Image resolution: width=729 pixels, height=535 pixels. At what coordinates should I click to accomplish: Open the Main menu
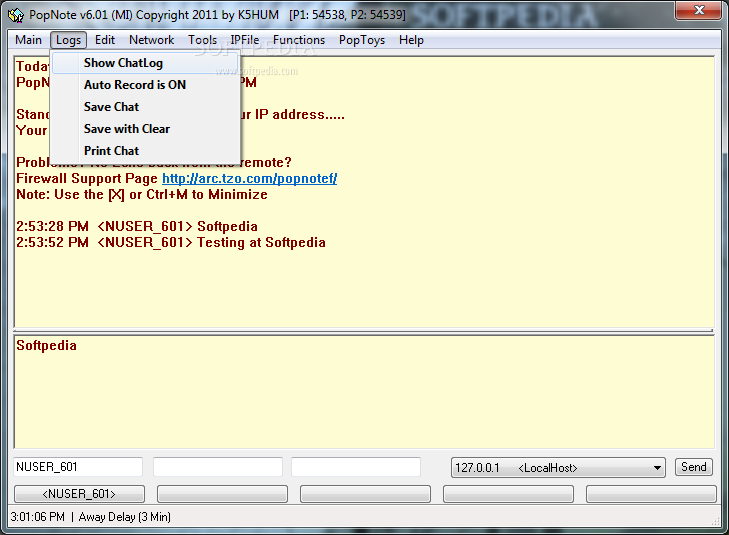(x=28, y=40)
